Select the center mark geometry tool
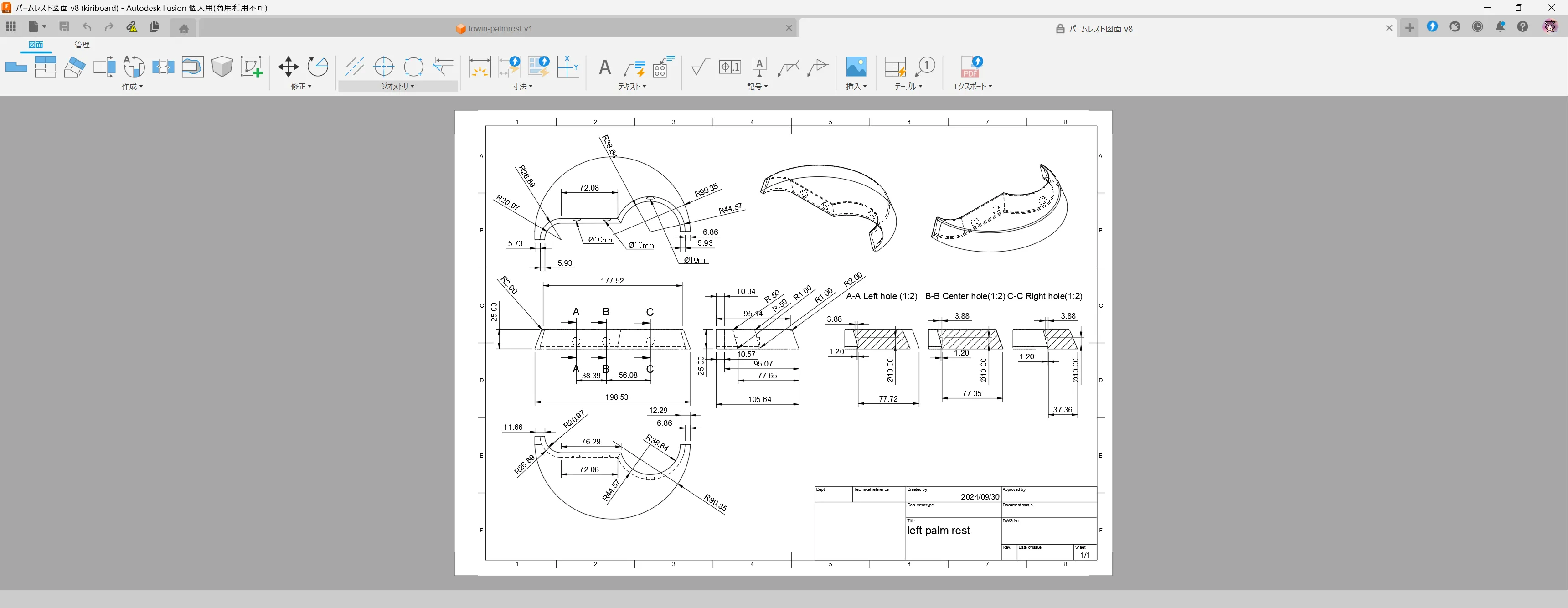1568x608 pixels. click(384, 67)
